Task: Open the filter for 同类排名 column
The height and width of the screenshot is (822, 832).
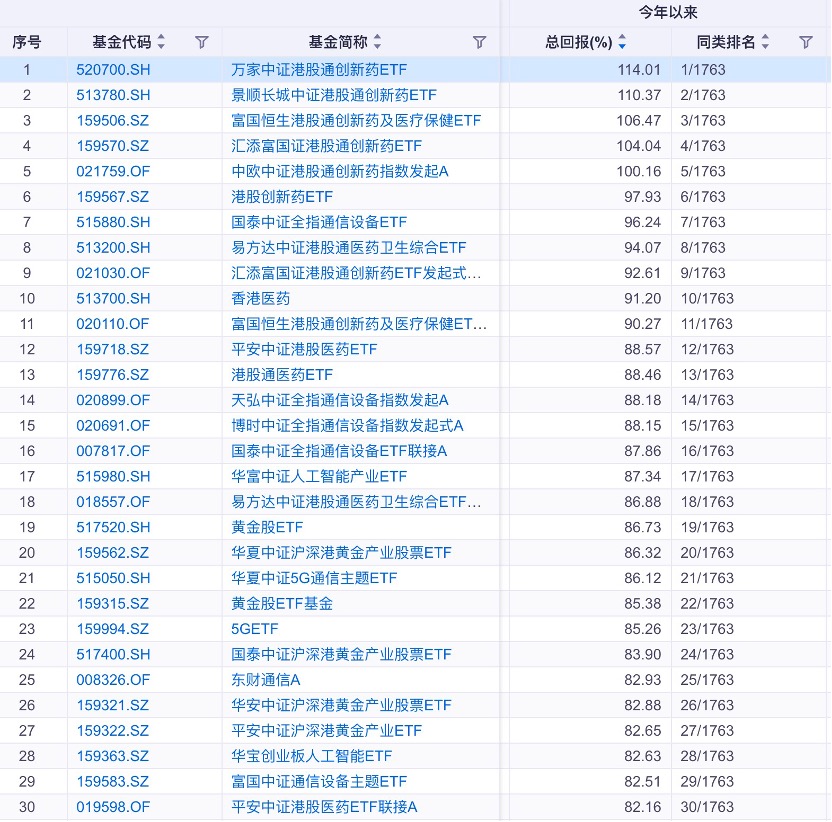Action: 806,42
